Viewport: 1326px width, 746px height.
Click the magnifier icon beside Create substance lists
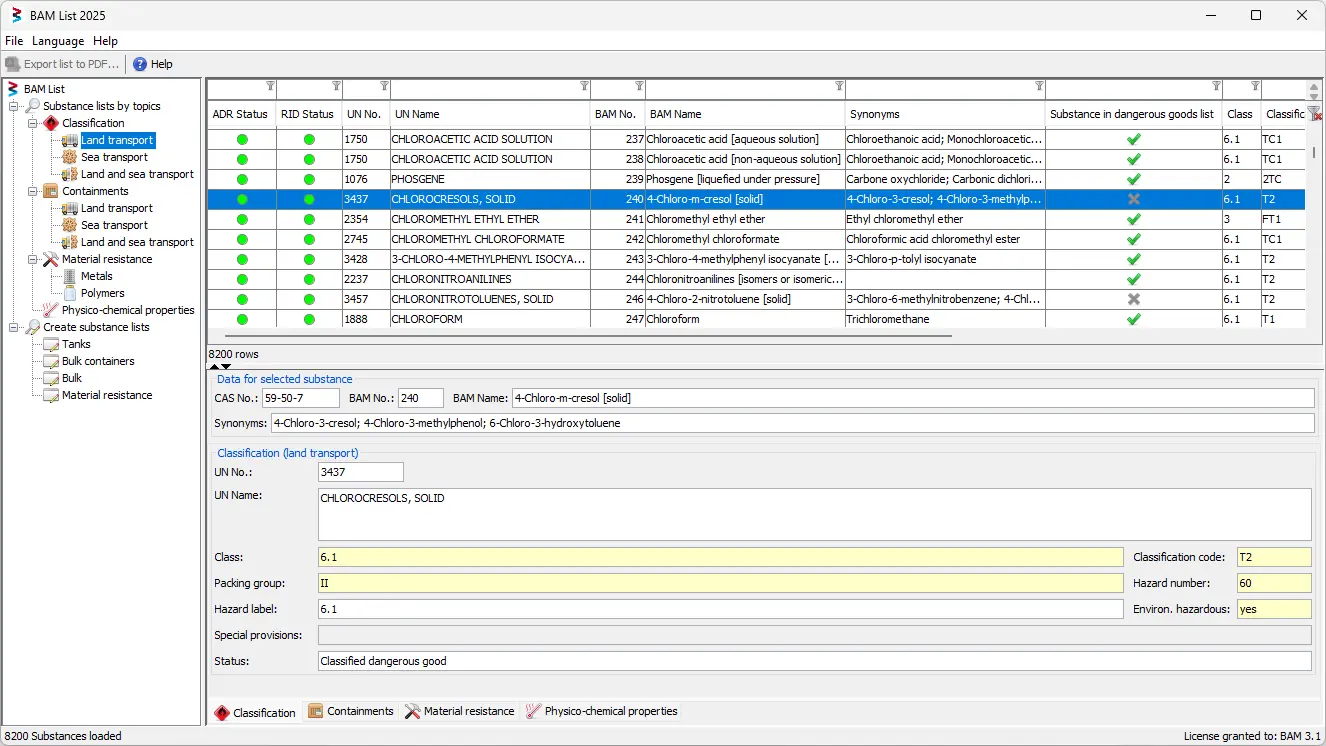coord(32,327)
